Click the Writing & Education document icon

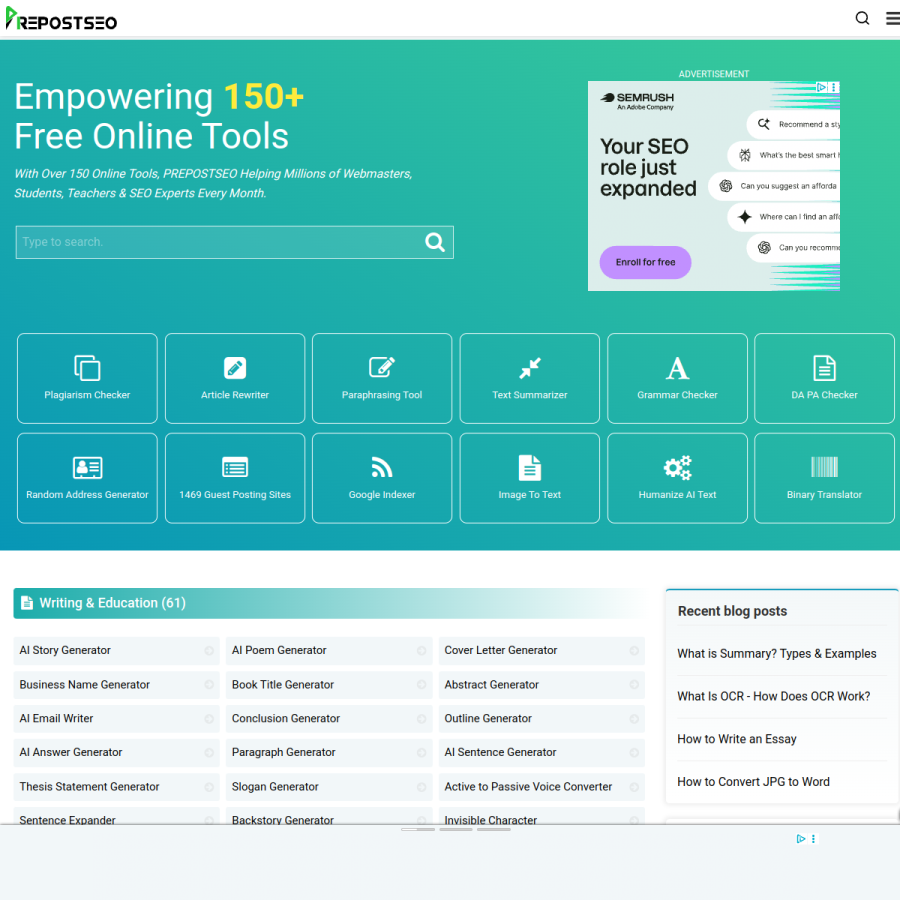[x=26, y=603]
